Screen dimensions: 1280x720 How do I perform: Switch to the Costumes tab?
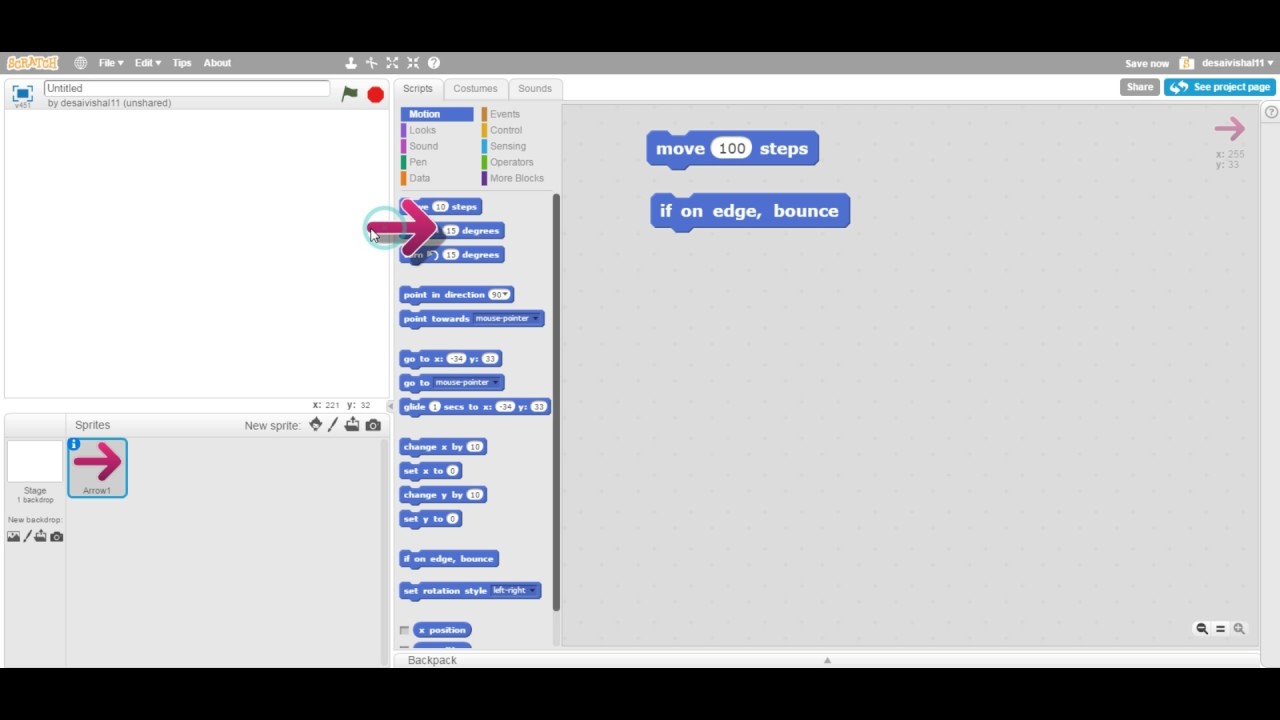click(x=475, y=89)
